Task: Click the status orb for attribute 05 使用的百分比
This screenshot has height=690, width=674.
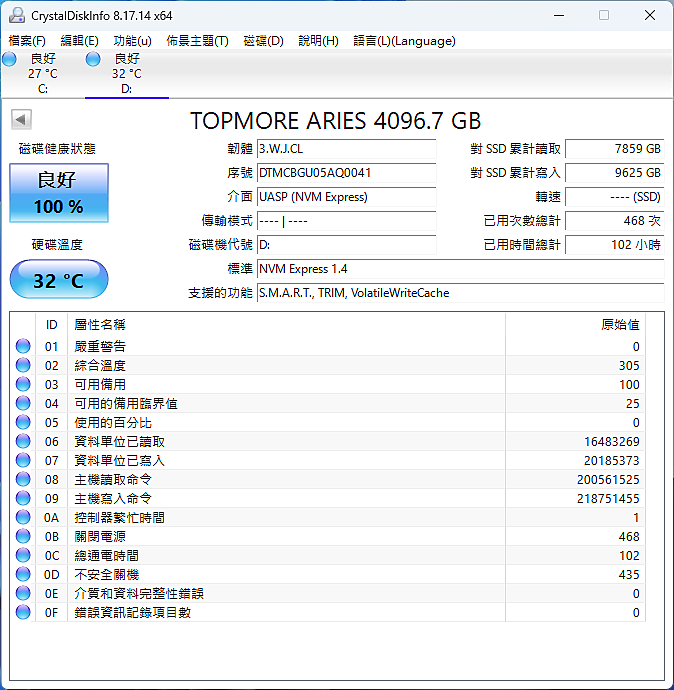Action: pos(23,422)
